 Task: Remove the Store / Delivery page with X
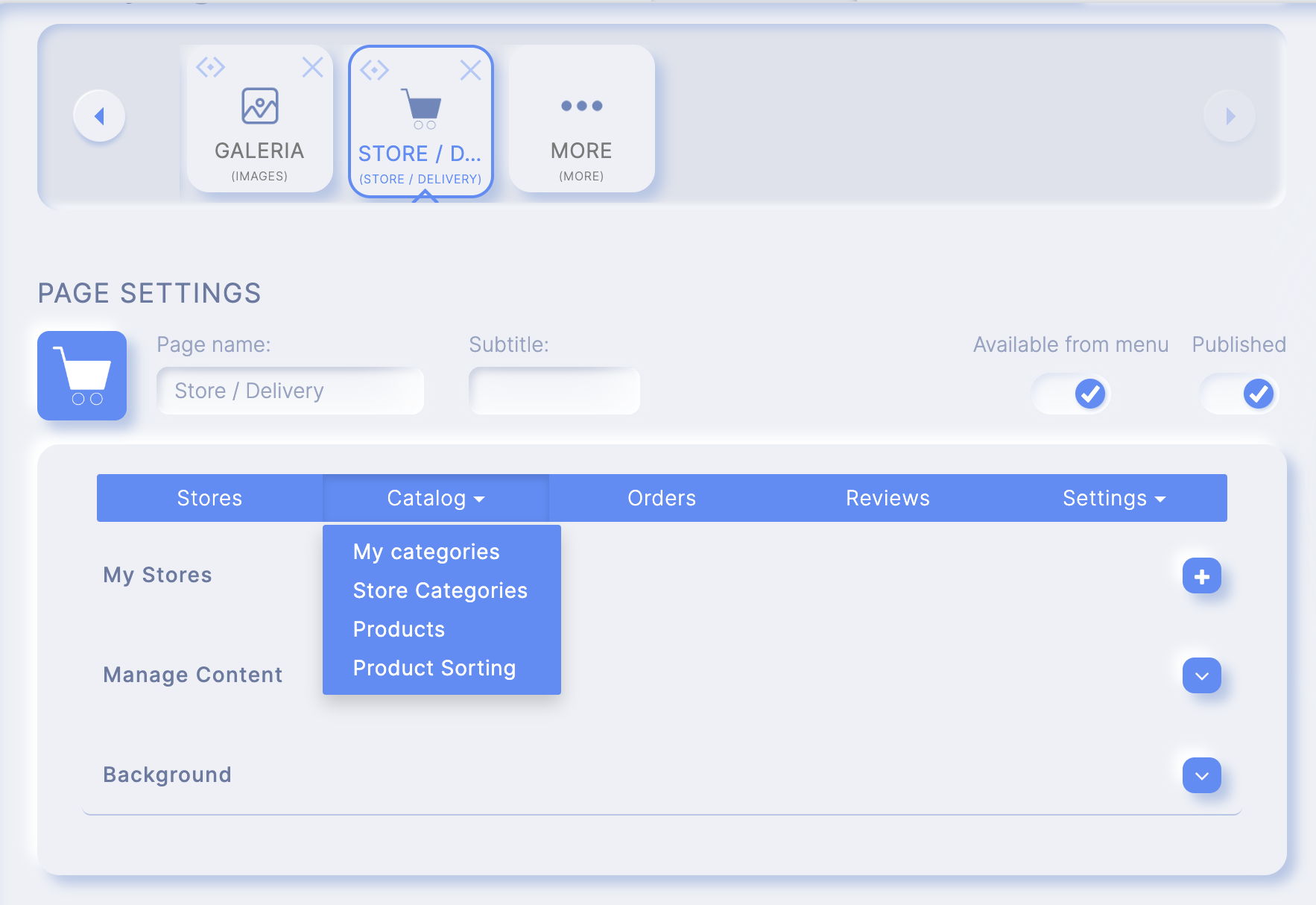point(470,70)
